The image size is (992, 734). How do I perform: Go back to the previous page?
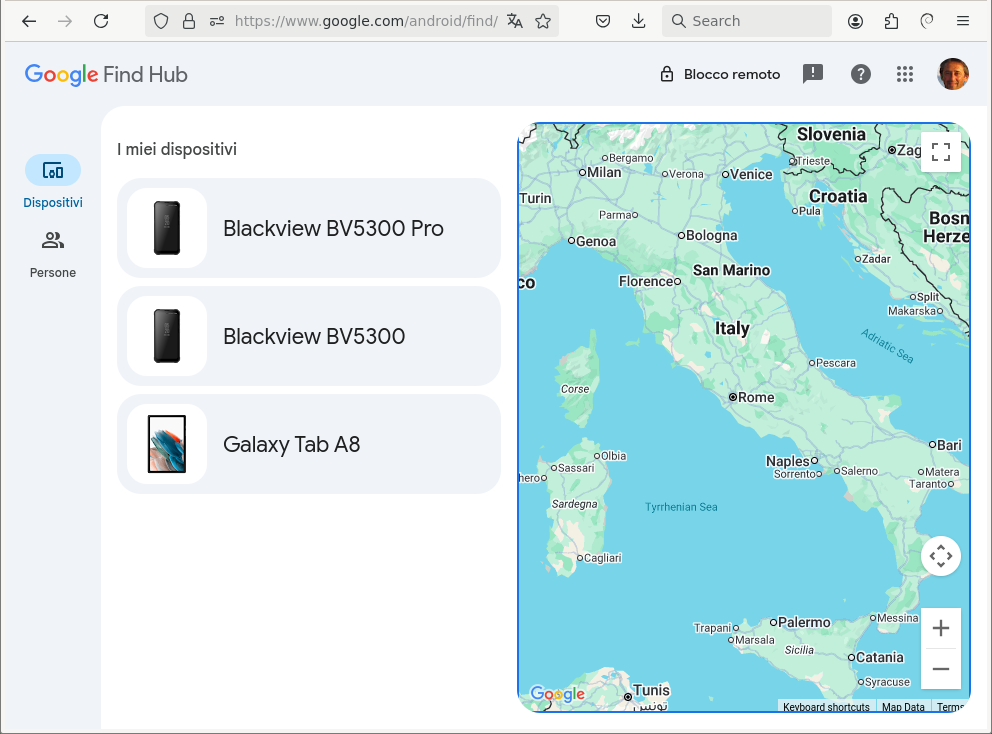click(x=29, y=21)
